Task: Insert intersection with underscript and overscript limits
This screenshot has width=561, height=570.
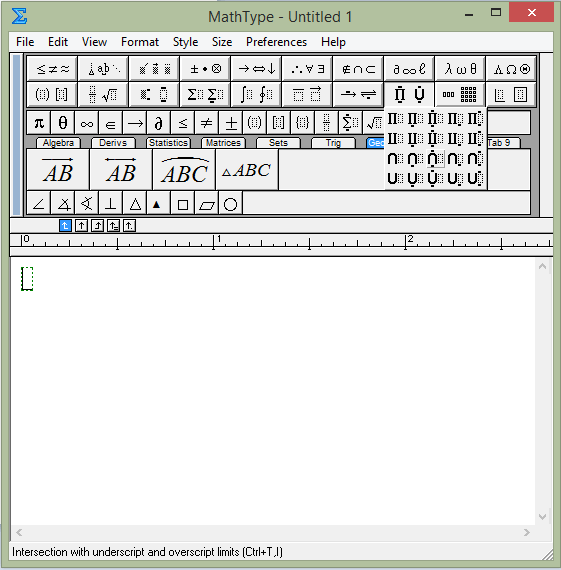Action: (x=435, y=158)
